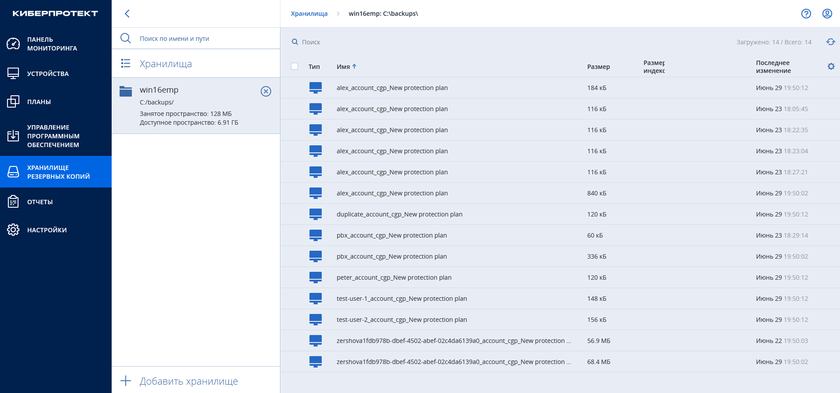Click machine icon for test-user-1 backup

pyautogui.click(x=316, y=298)
